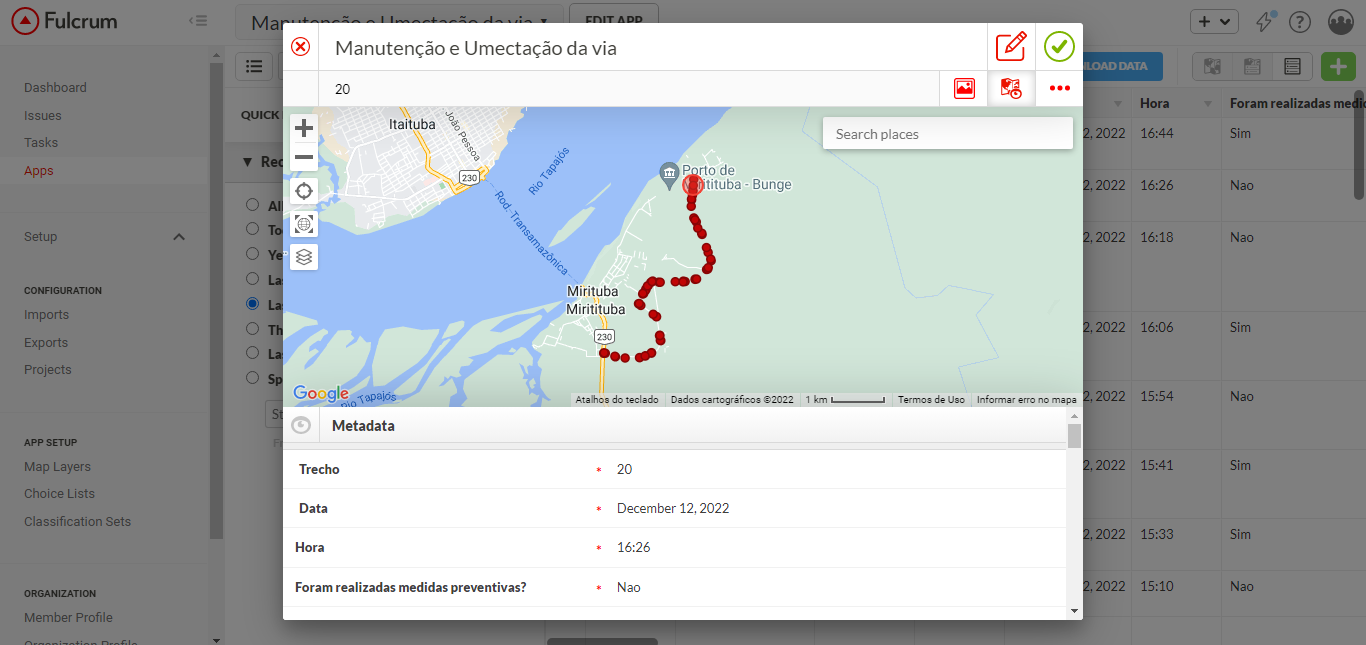Click the currently selected blue radio button
The height and width of the screenshot is (645, 1366).
click(252, 304)
